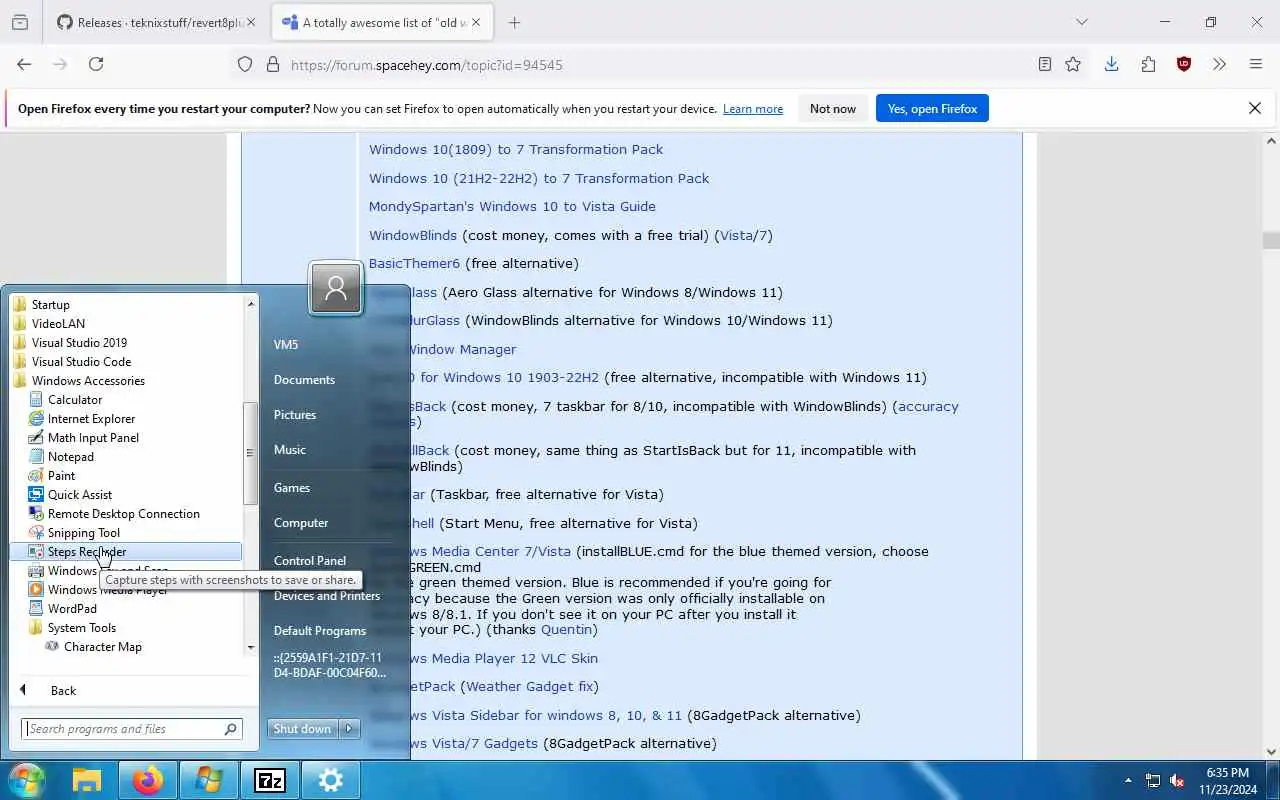This screenshot has height=800, width=1280.
Task: Click the search magnifier in start menu
Action: click(x=230, y=729)
